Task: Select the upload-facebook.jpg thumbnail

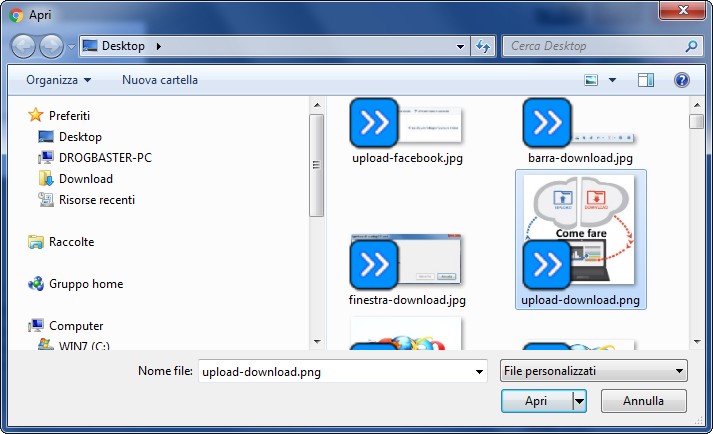Action: [406, 123]
